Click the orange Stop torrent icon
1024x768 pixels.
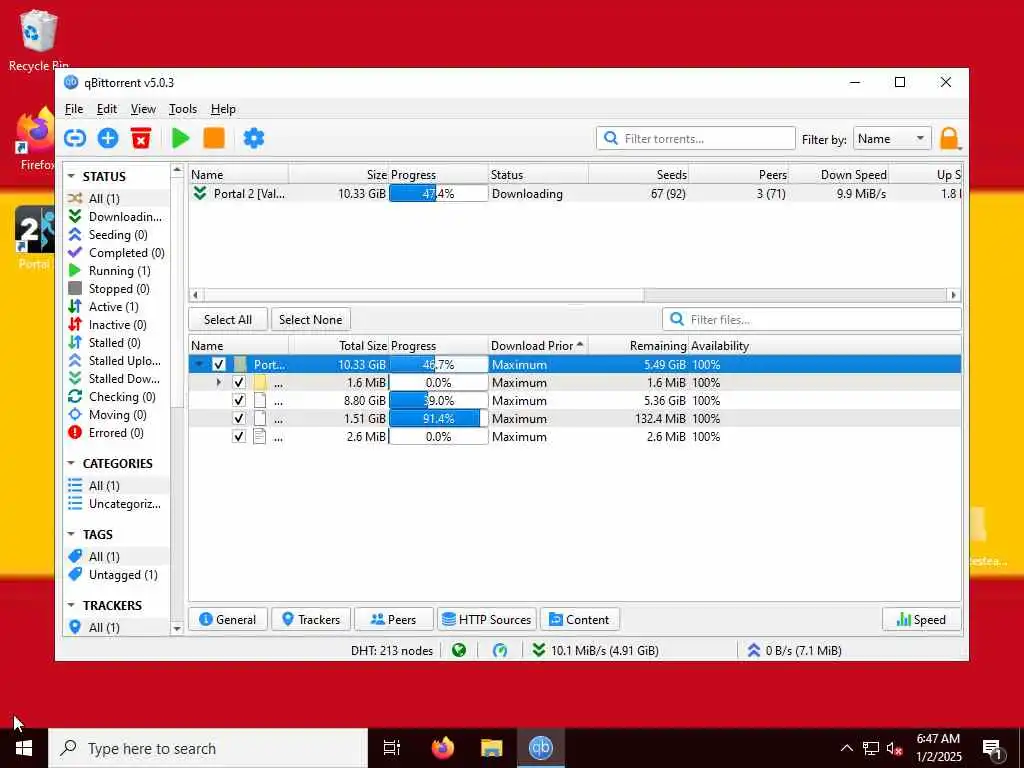click(x=214, y=138)
